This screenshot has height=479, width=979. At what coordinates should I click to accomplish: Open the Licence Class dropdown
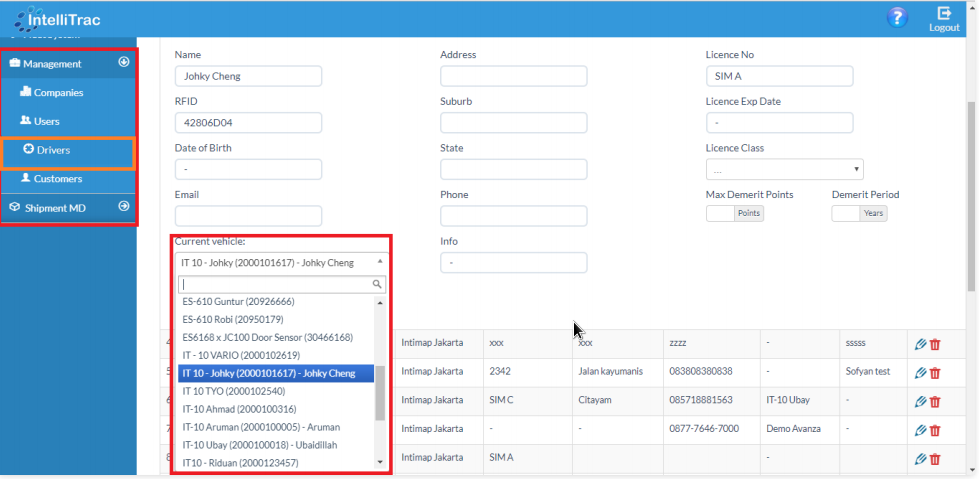click(784, 169)
